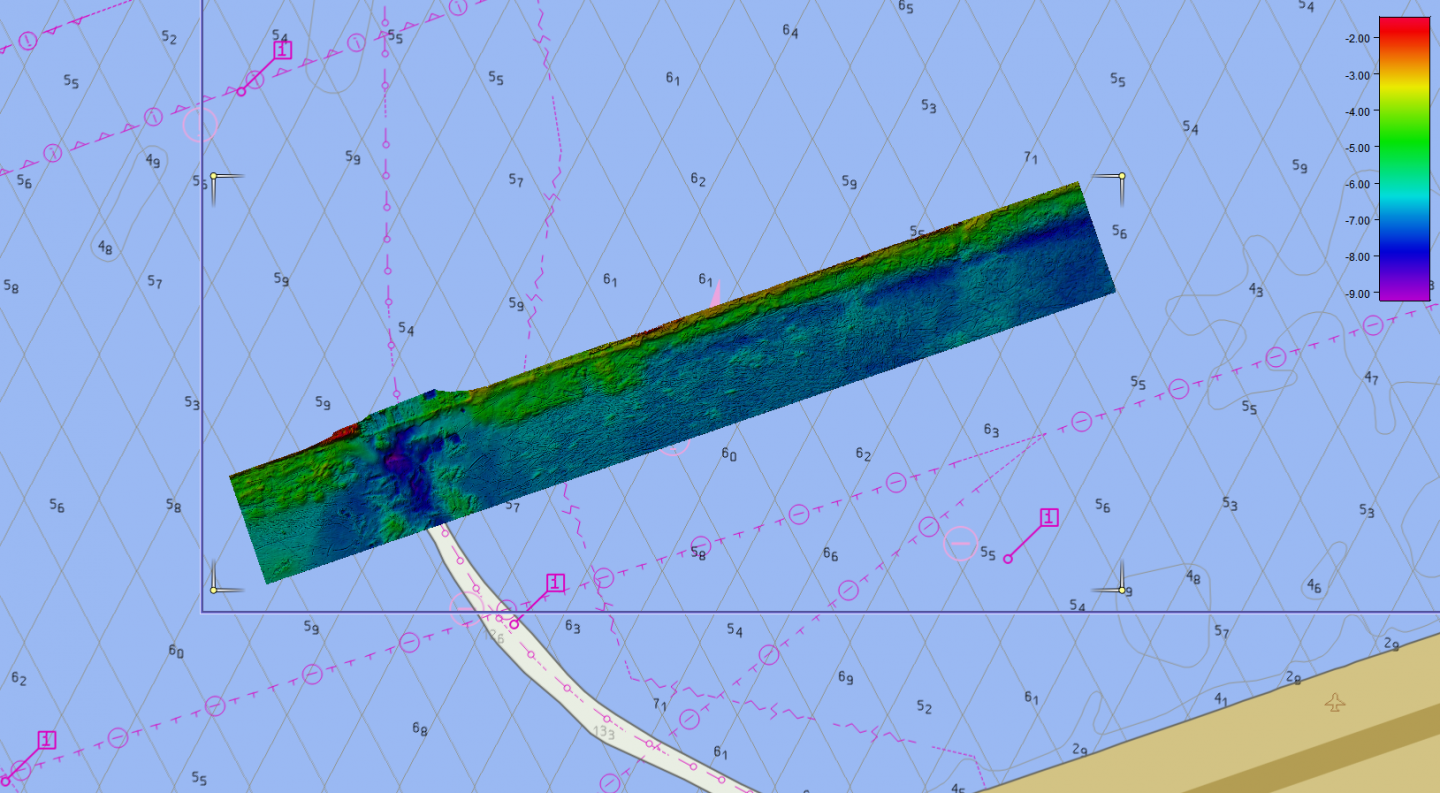Click the top-left yellow corner handle

tap(214, 176)
